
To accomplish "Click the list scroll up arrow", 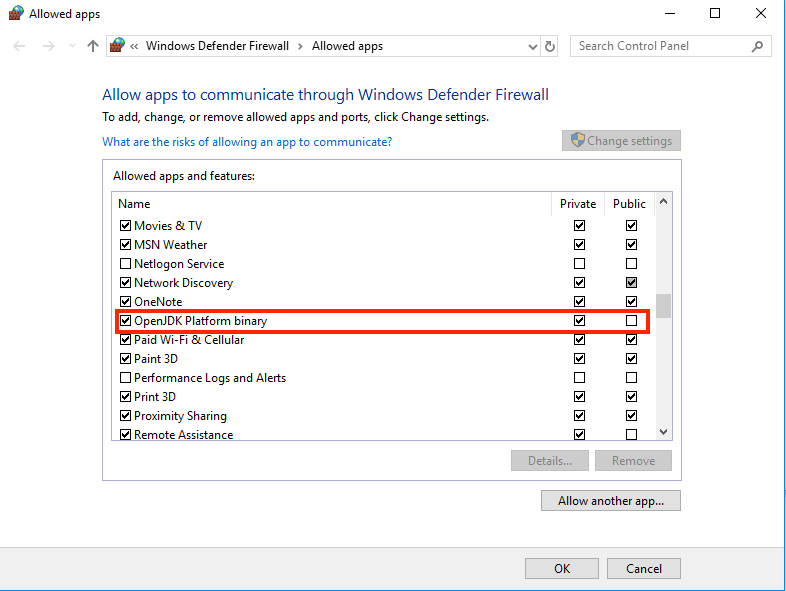I will 663,202.
